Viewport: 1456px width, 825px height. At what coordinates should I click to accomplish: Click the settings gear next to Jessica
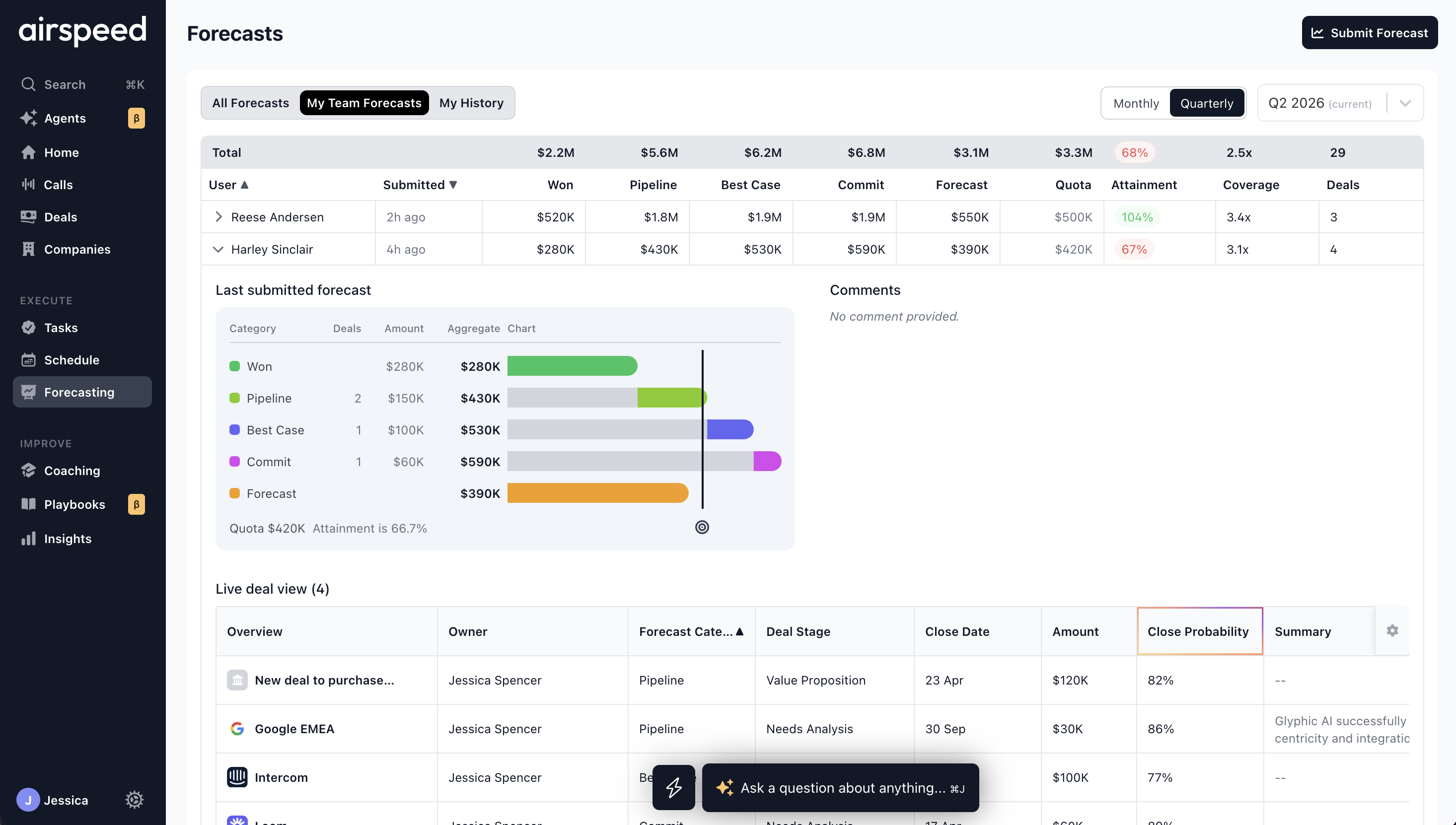tap(134, 800)
